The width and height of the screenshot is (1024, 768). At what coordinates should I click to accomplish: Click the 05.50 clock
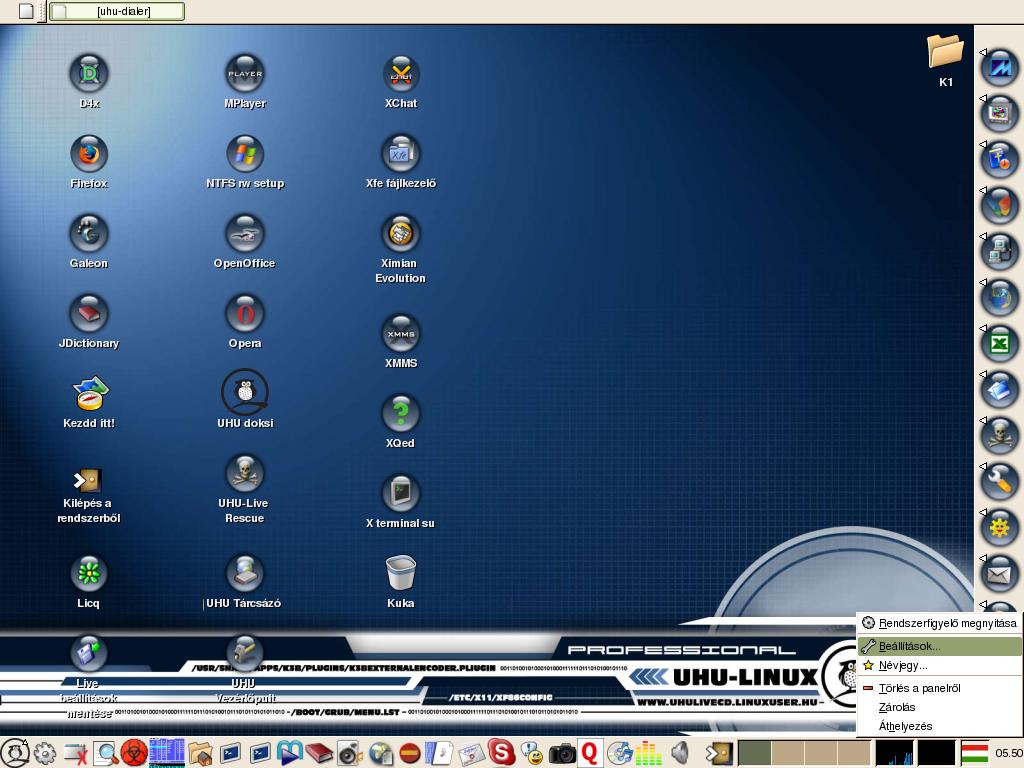pos(1008,753)
